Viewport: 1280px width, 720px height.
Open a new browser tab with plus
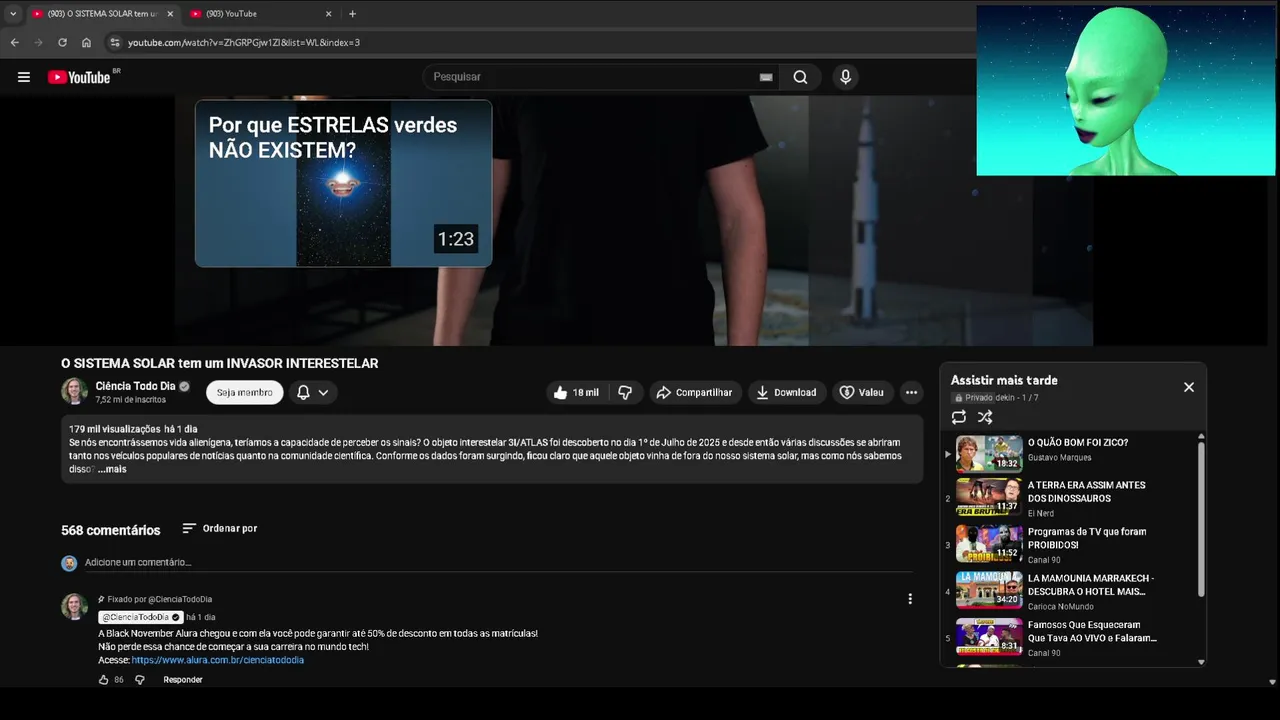[352, 14]
